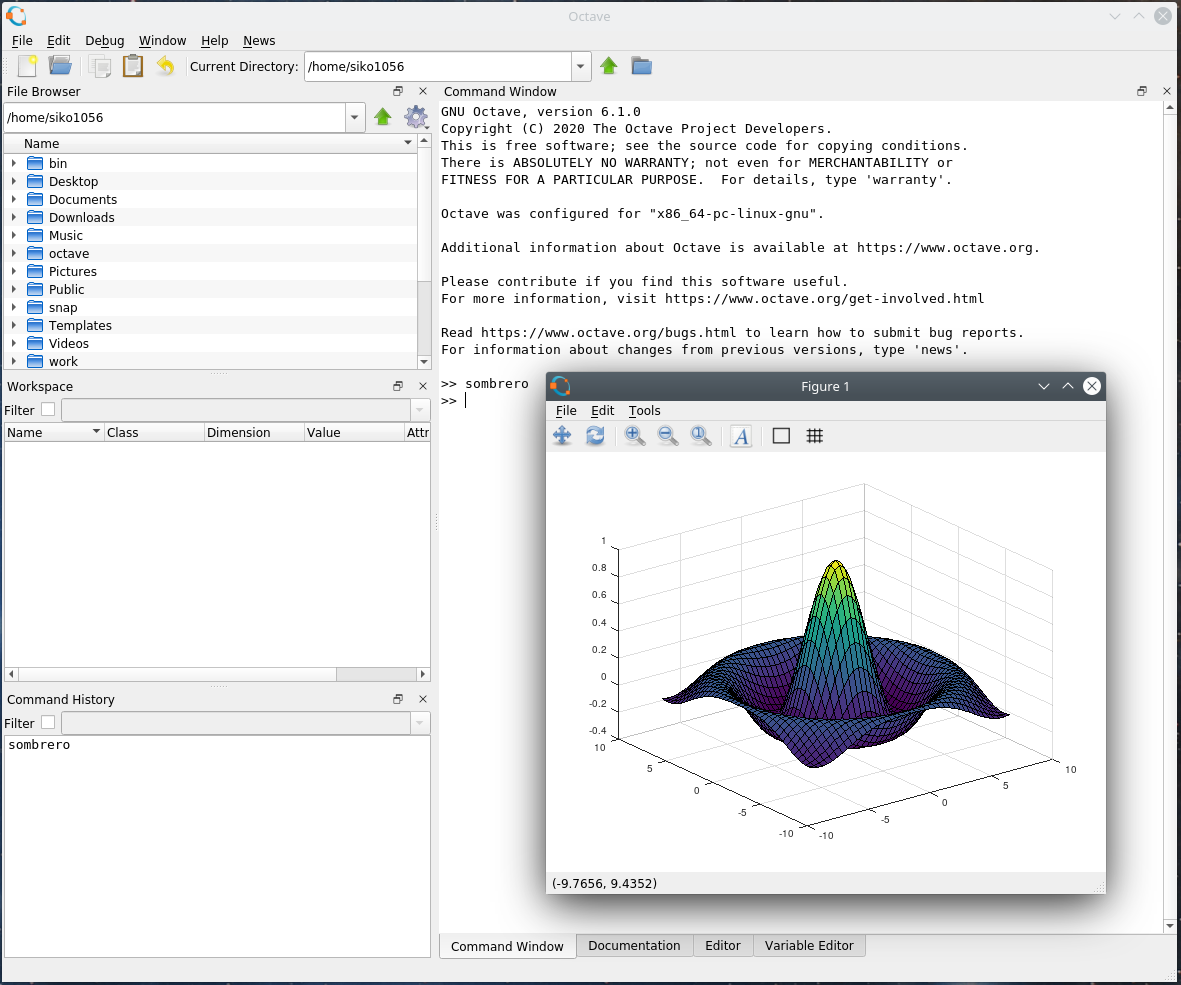This screenshot has width=1181, height=985.
Task: Select the Insert Text tool in Figure
Action: (x=741, y=436)
